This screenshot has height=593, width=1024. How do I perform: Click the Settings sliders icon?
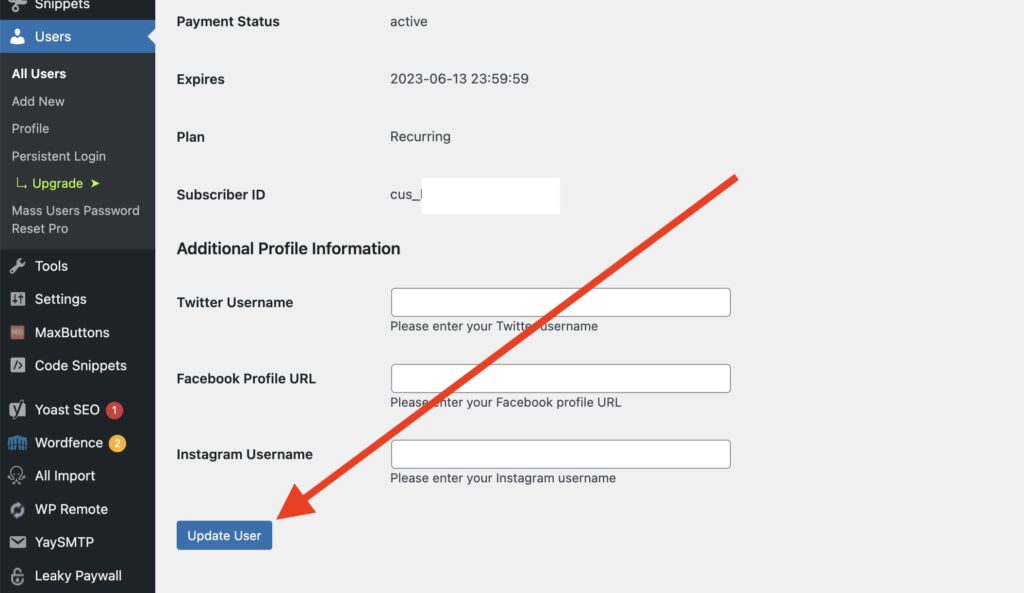[x=17, y=299]
